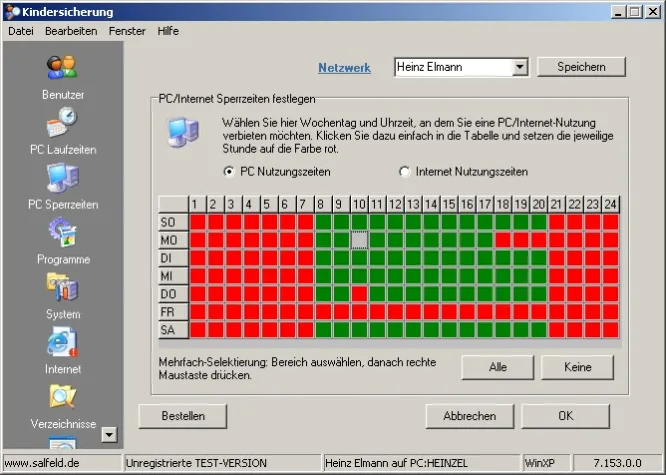Open PC Sperrzeiten in the sidebar
The height and width of the screenshot is (475, 666).
point(63,178)
